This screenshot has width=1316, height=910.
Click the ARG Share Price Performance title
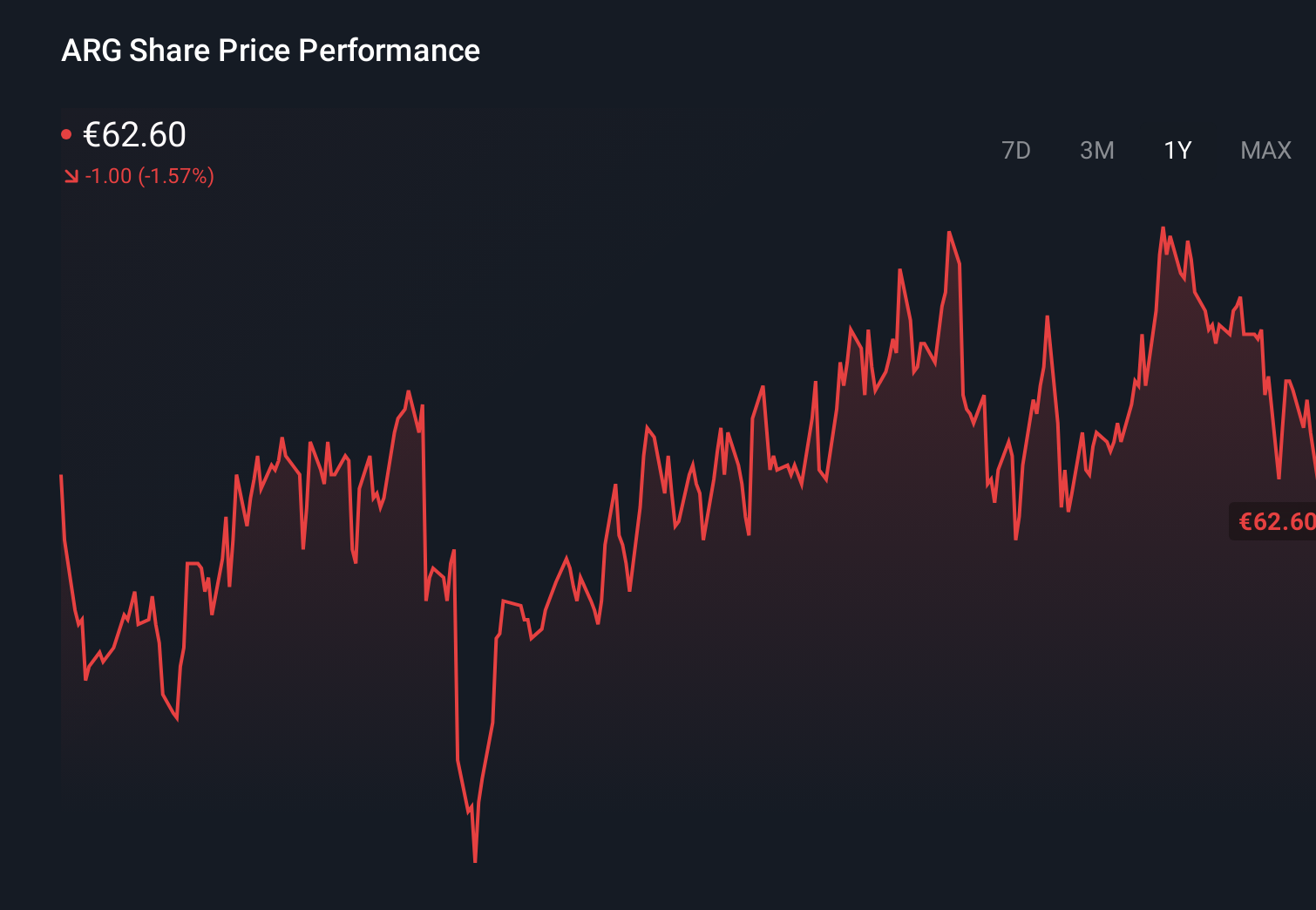point(270,51)
